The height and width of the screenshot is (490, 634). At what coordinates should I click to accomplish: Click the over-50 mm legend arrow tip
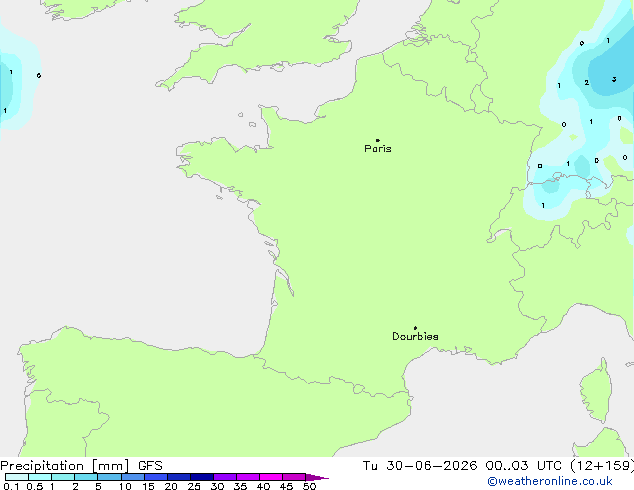pyautogui.click(x=317, y=477)
